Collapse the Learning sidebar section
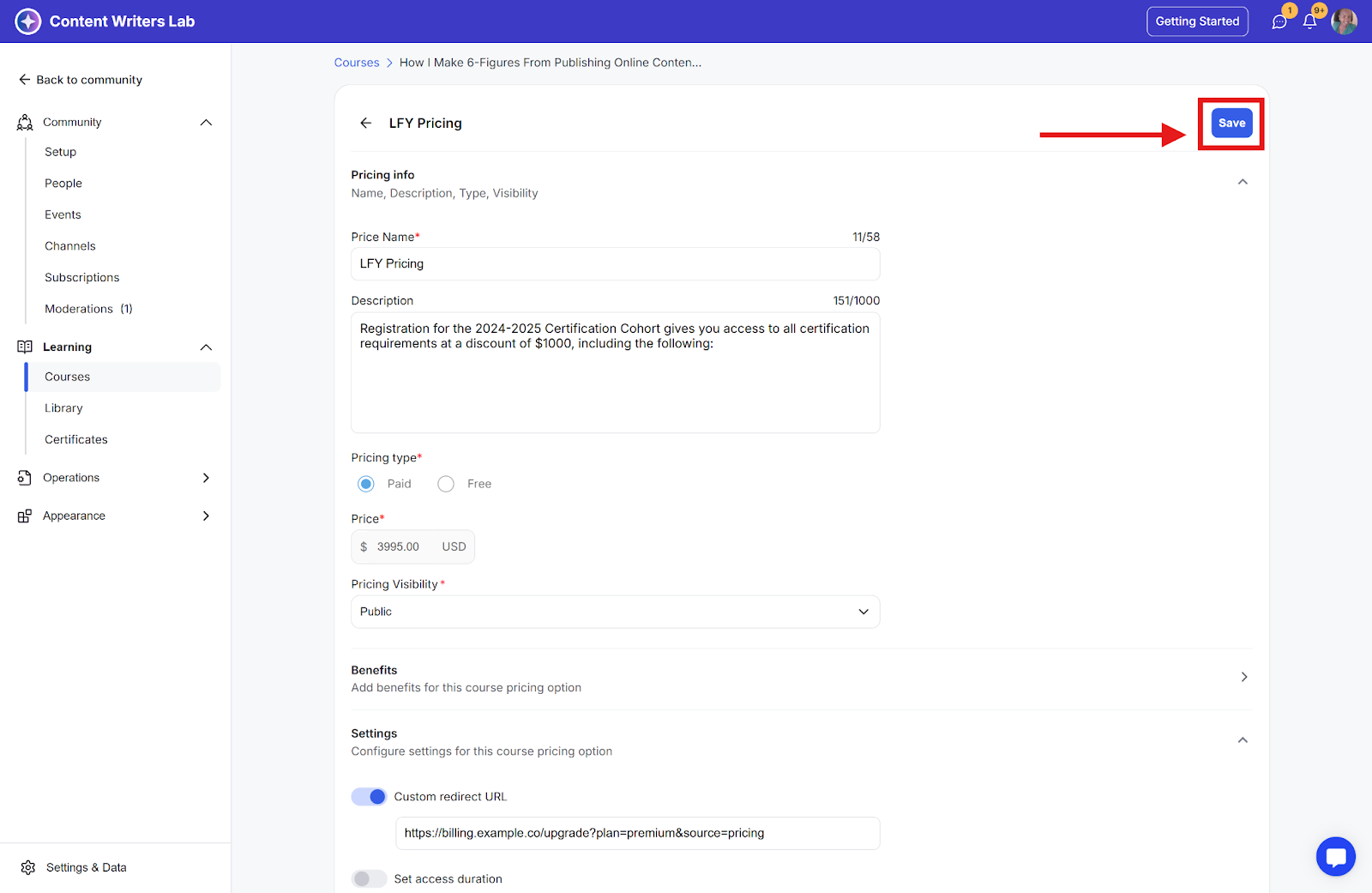 point(206,347)
